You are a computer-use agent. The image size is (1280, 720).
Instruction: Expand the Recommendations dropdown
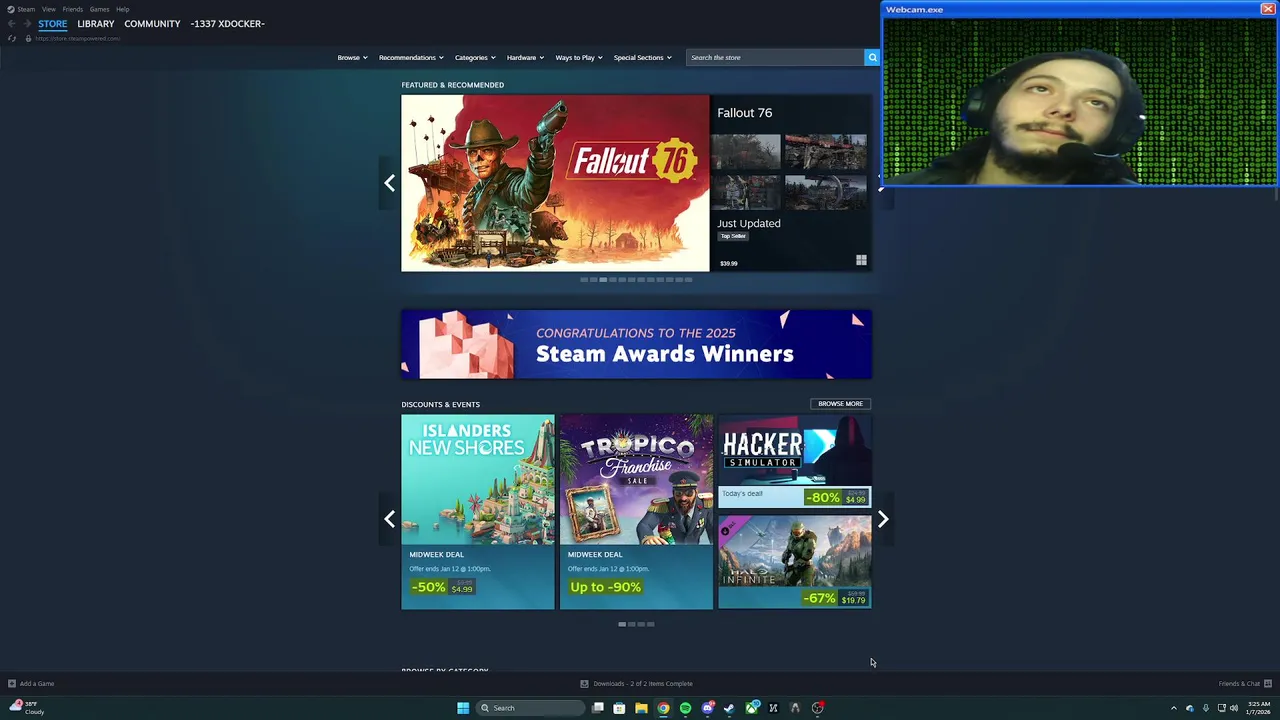click(x=411, y=57)
